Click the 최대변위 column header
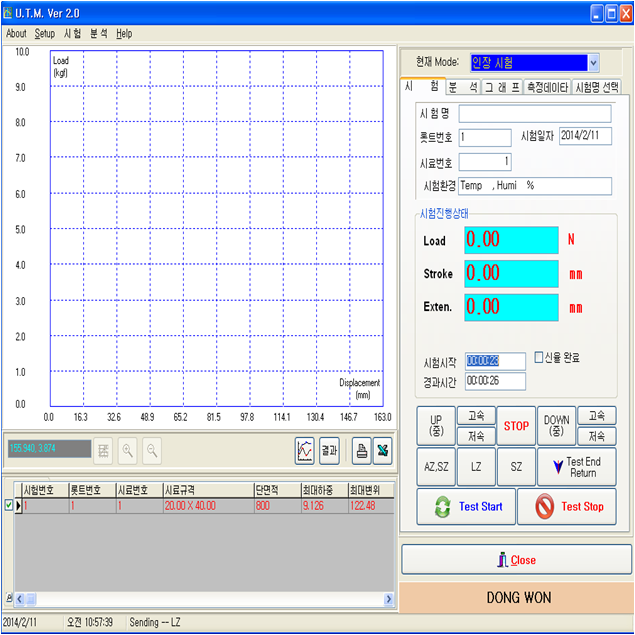Image resolution: width=635 pixels, height=635 pixels. tap(371, 490)
